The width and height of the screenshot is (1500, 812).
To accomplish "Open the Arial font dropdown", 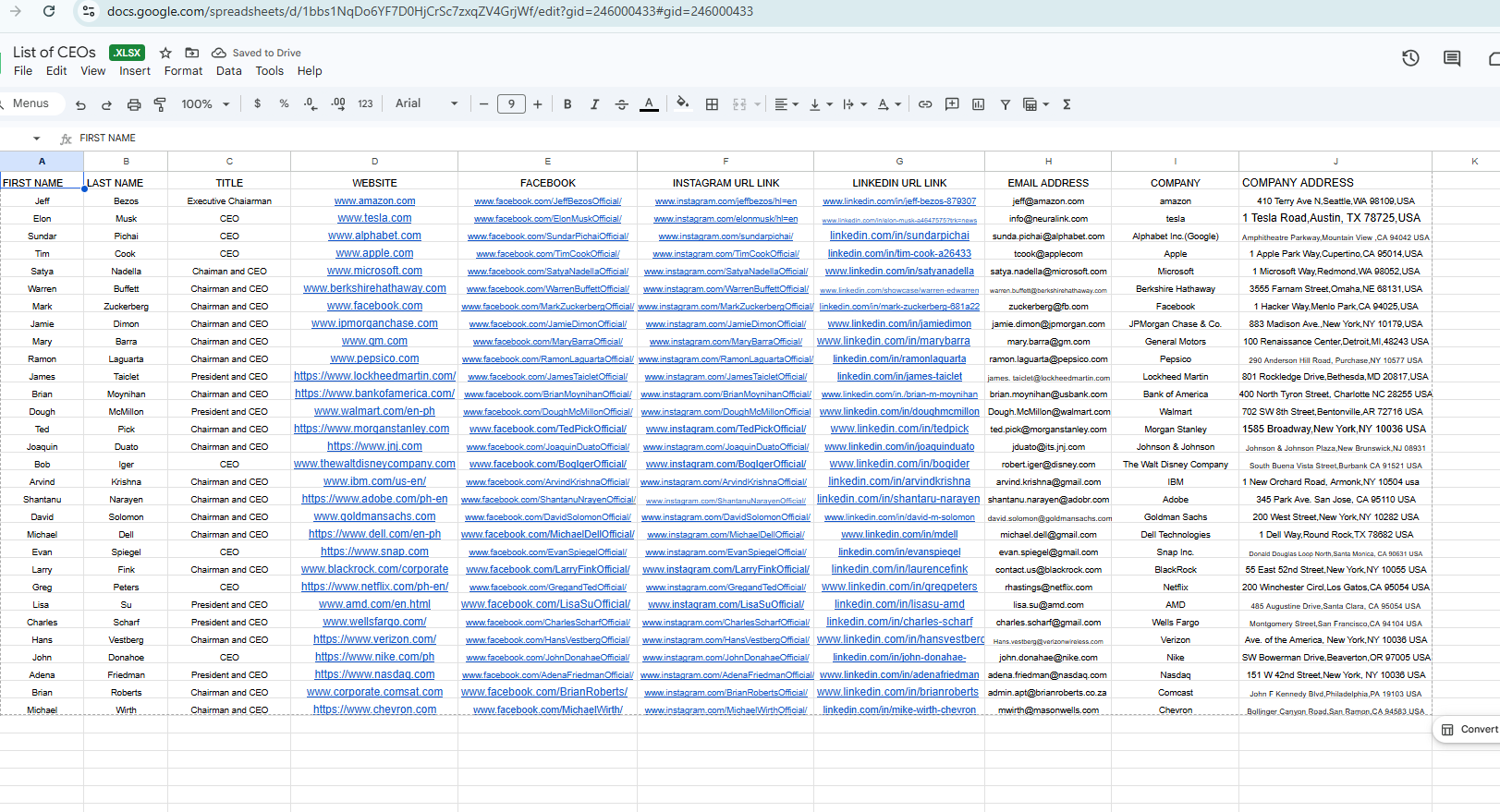I will (426, 104).
